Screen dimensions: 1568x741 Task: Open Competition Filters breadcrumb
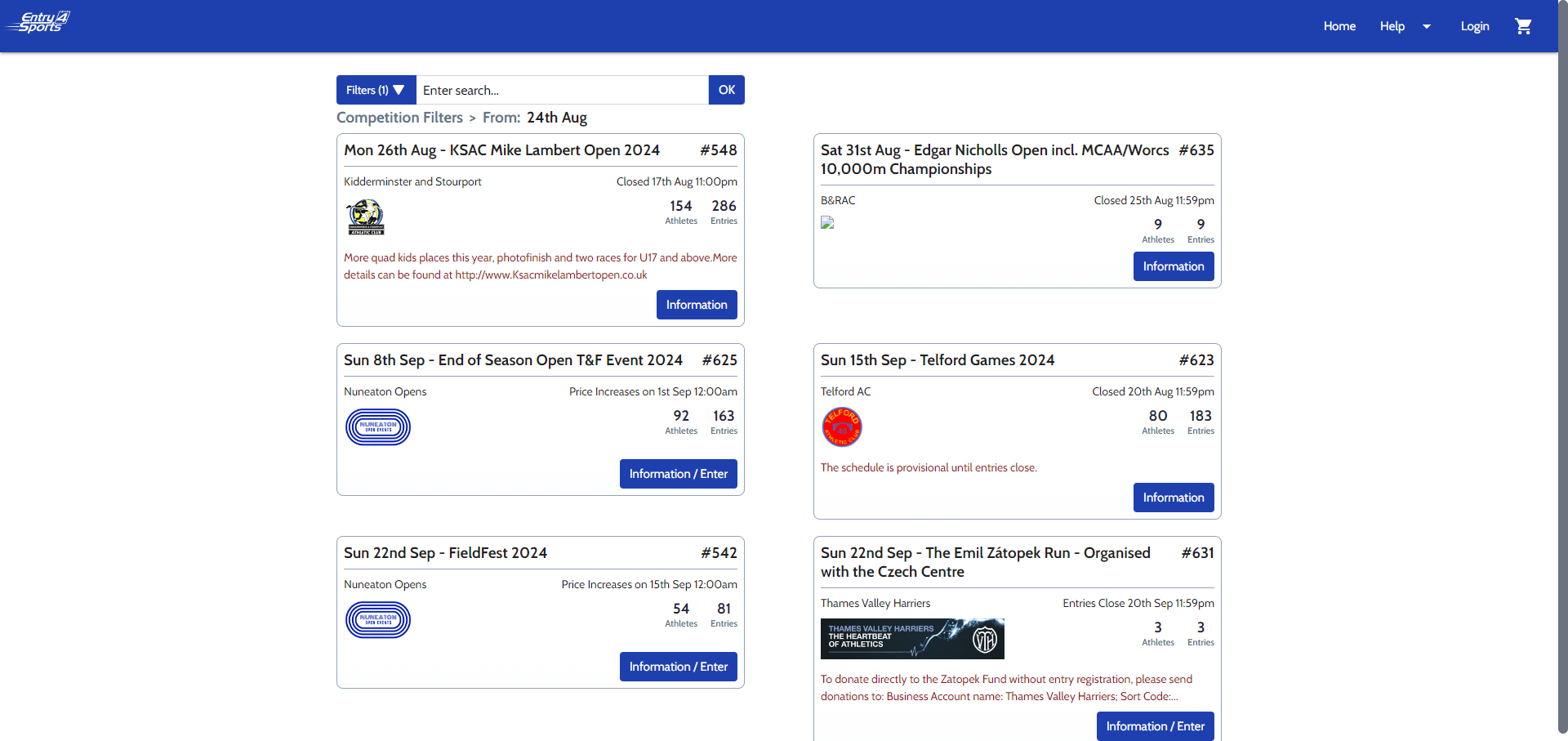[x=399, y=117]
